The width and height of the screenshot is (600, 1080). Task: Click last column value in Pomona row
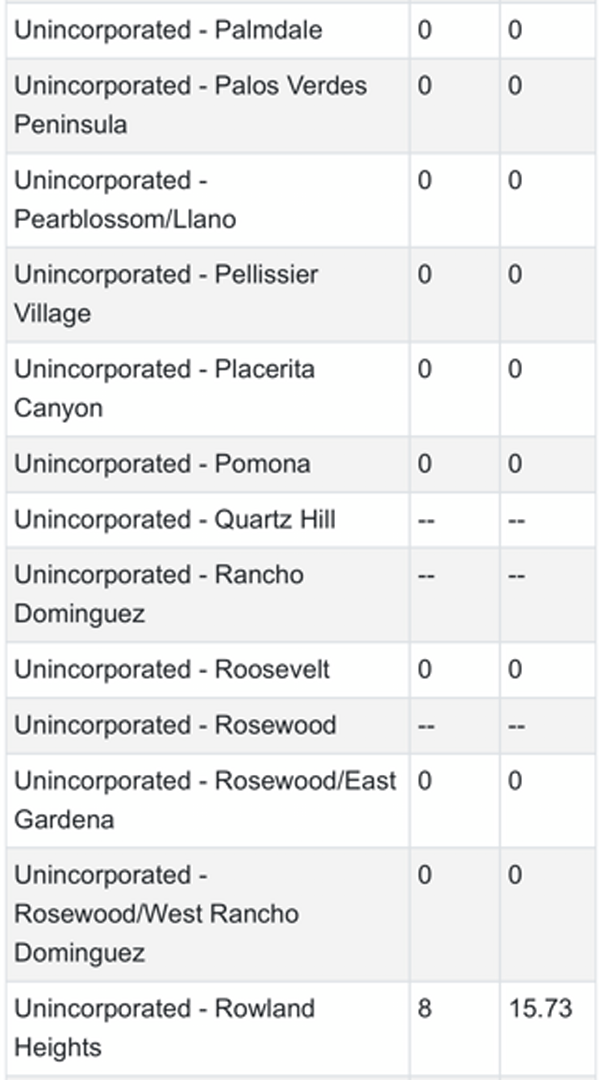pos(515,464)
